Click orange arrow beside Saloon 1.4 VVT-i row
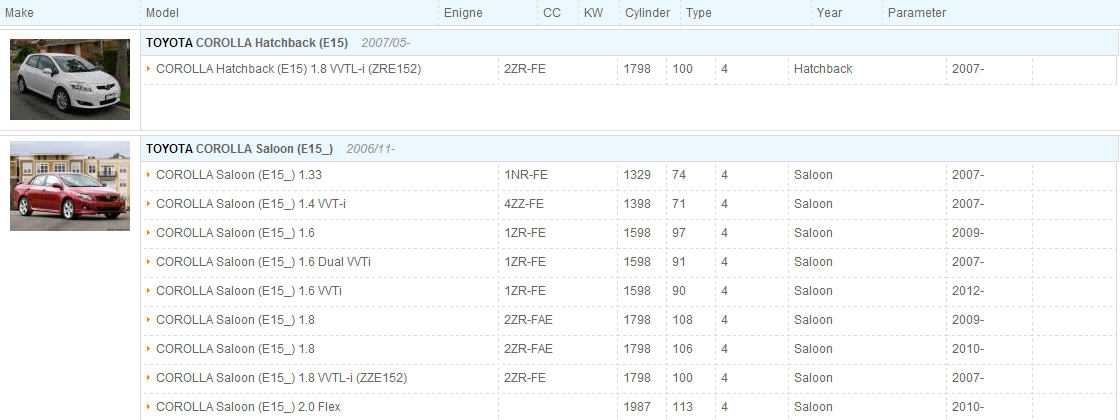The image size is (1120, 420). tap(149, 204)
